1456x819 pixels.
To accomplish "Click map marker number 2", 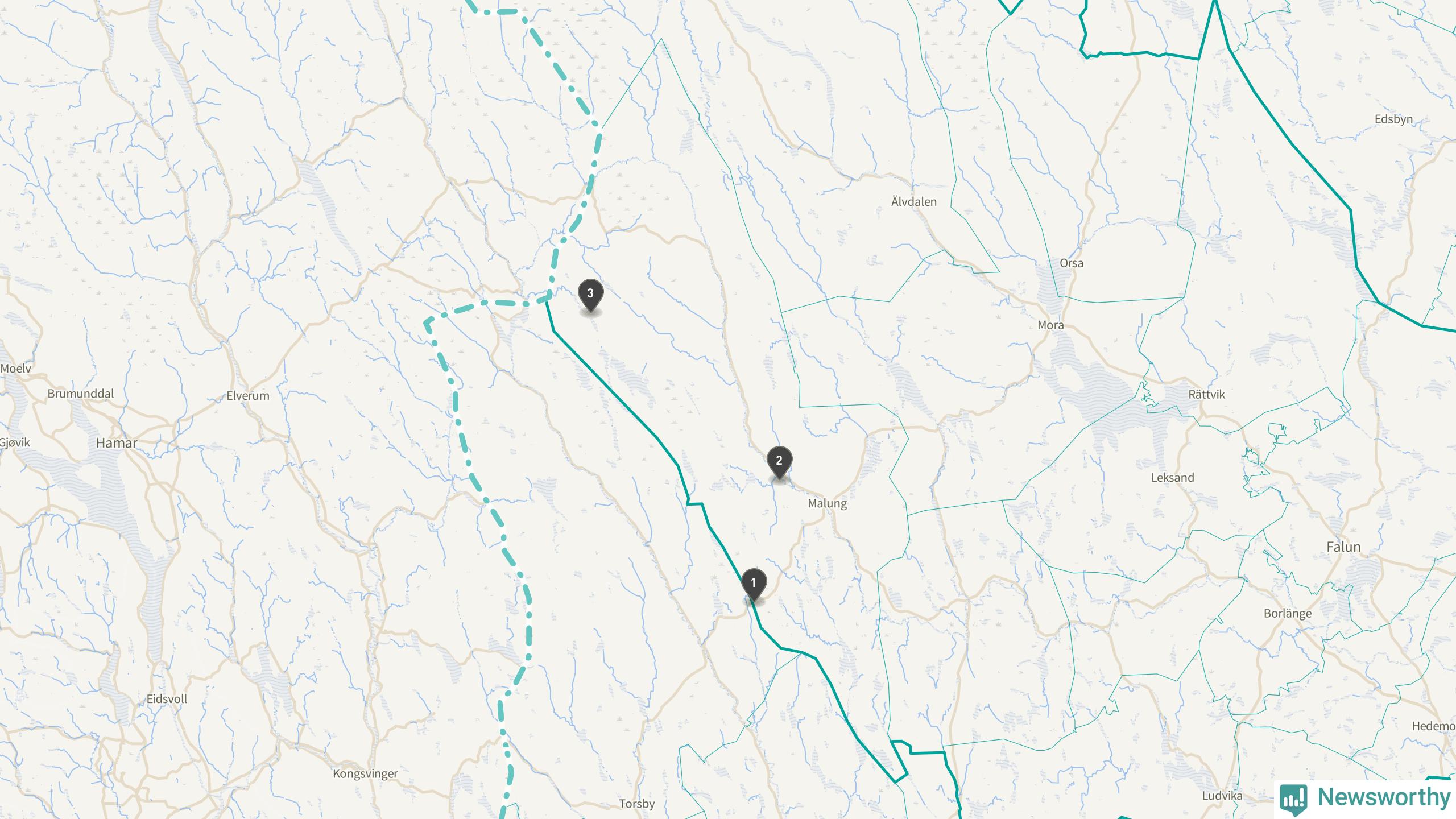I will tap(779, 462).
